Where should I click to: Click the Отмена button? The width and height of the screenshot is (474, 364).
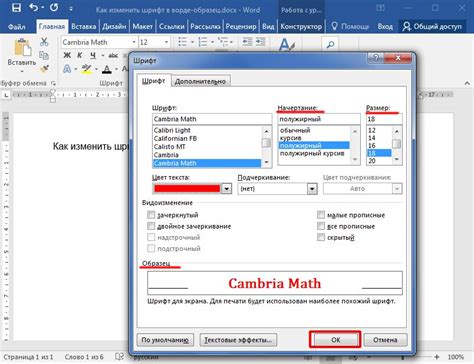coord(385,340)
